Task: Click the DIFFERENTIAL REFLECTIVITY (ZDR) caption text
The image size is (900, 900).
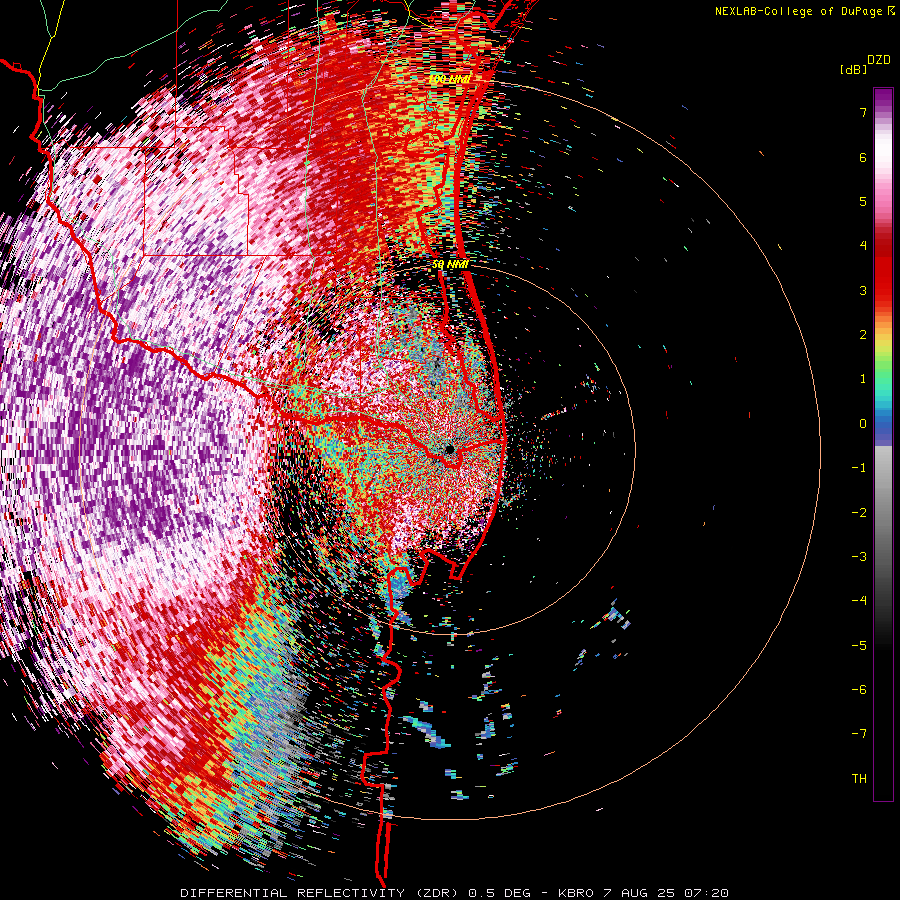Action: (x=321, y=893)
